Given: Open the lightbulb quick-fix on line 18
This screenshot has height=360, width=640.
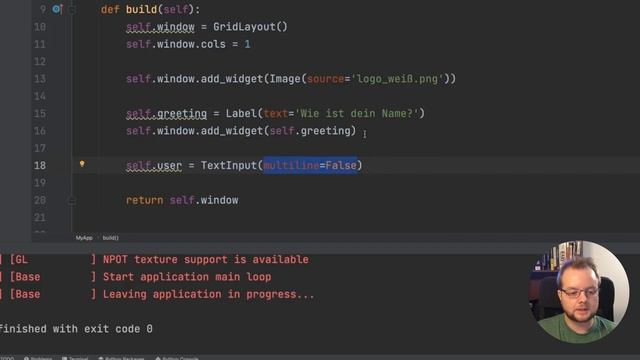Looking at the screenshot, I should pos(82,164).
